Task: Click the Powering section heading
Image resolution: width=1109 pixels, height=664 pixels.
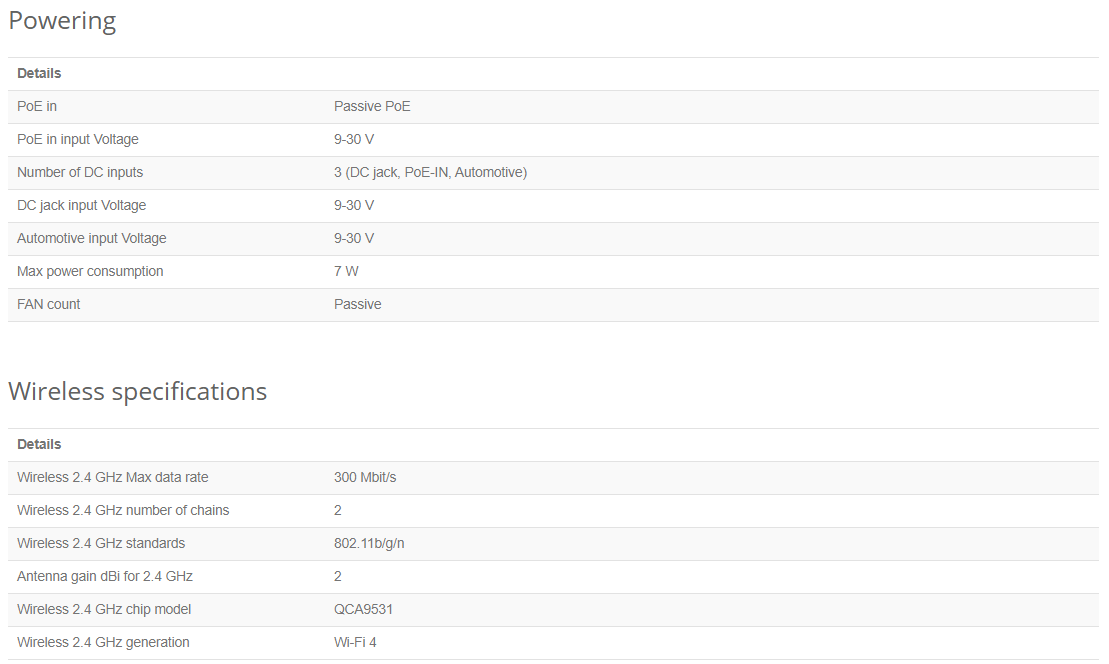Action: pyautogui.click(x=62, y=21)
